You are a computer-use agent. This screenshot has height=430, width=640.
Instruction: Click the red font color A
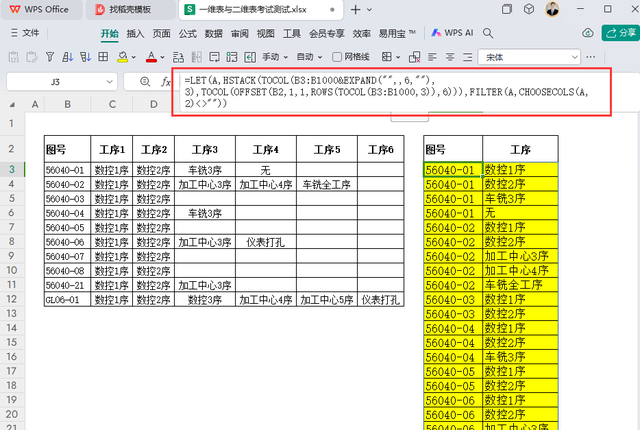point(151,57)
